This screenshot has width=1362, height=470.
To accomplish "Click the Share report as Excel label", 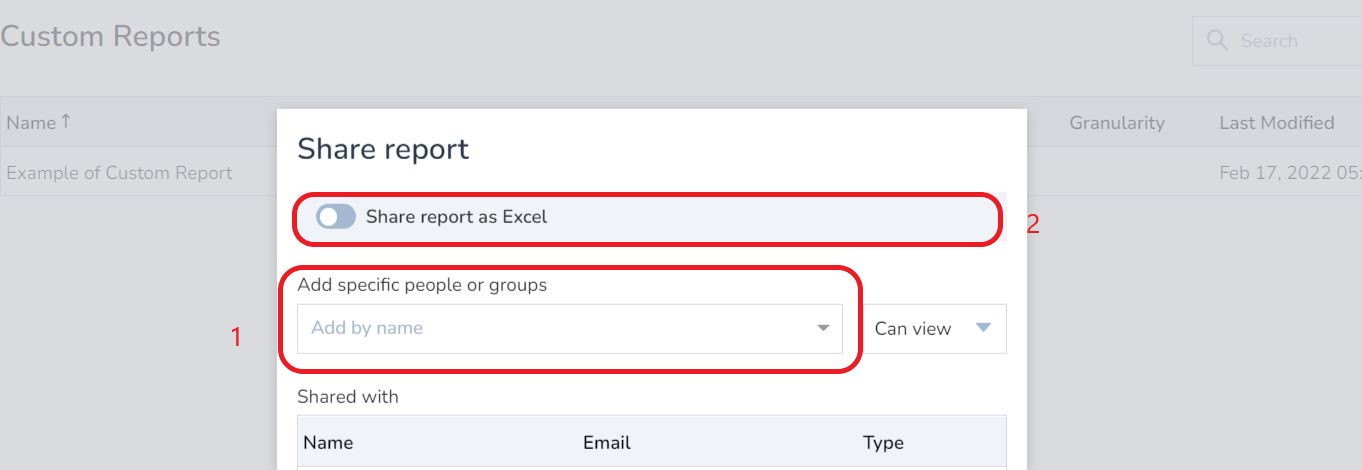I will (x=456, y=217).
